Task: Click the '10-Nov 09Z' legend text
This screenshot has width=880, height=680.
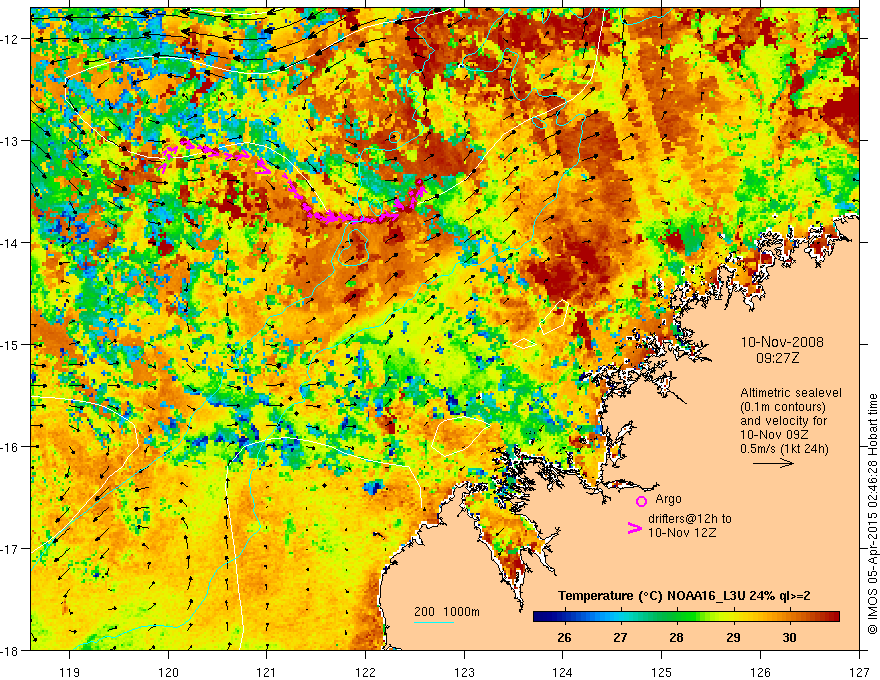Action: pos(771,435)
